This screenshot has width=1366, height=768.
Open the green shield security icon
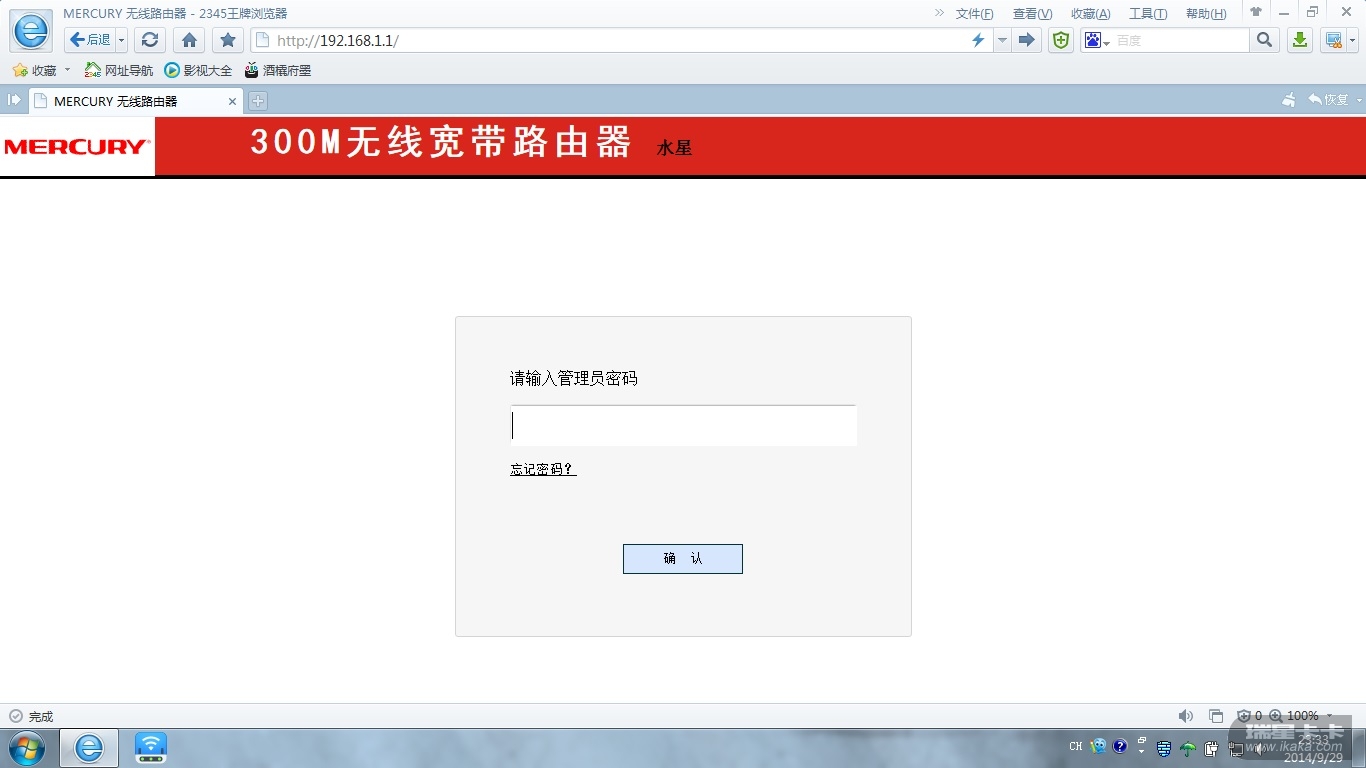tap(1061, 40)
